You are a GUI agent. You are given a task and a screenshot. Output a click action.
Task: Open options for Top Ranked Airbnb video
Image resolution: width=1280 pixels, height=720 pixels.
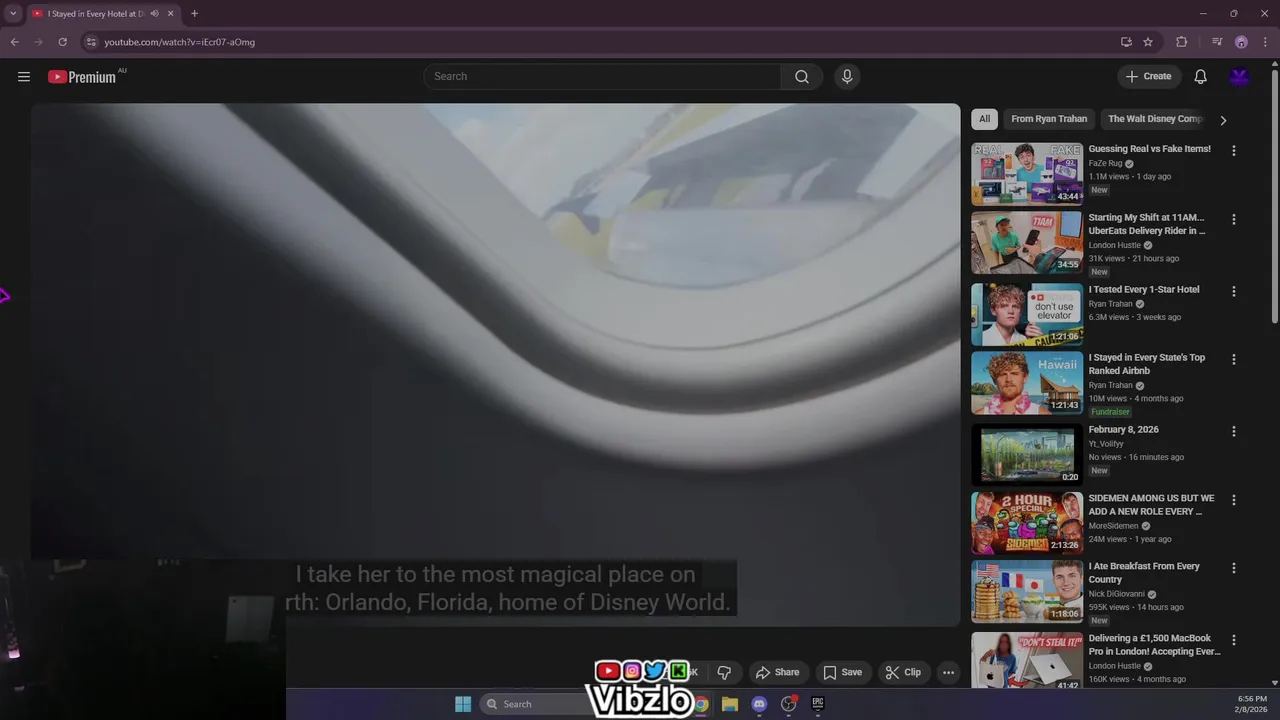[1233, 359]
